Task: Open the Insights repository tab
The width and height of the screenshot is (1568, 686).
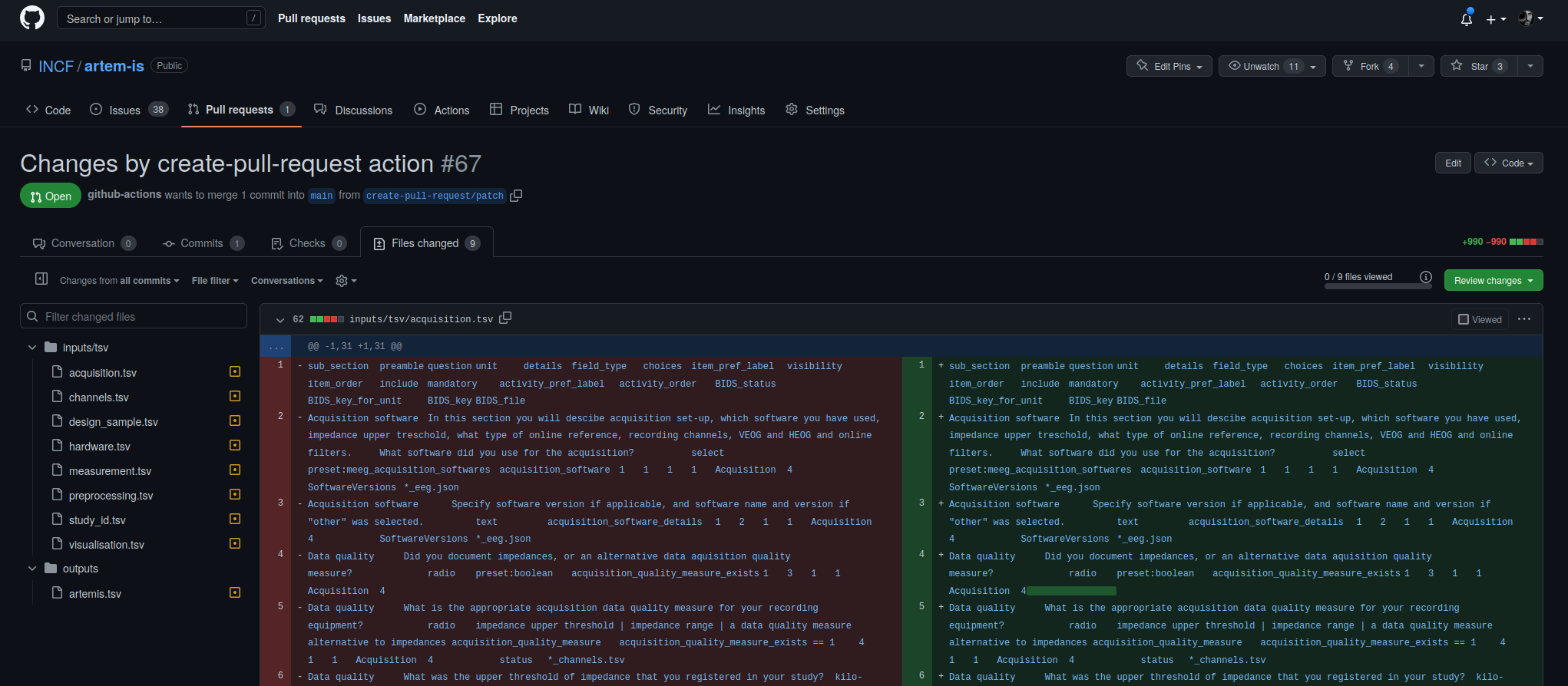Action: (x=736, y=110)
